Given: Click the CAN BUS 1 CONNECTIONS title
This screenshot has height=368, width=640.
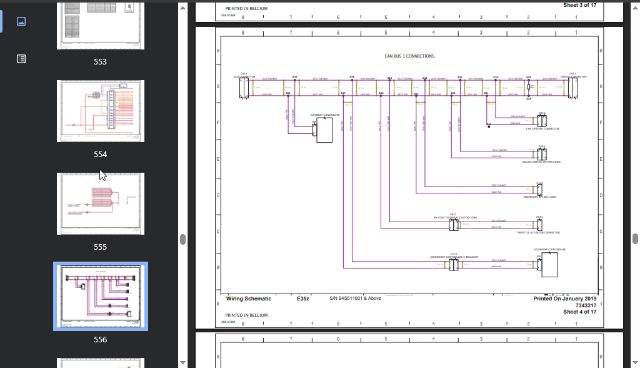Looking at the screenshot, I should pyautogui.click(x=409, y=56).
